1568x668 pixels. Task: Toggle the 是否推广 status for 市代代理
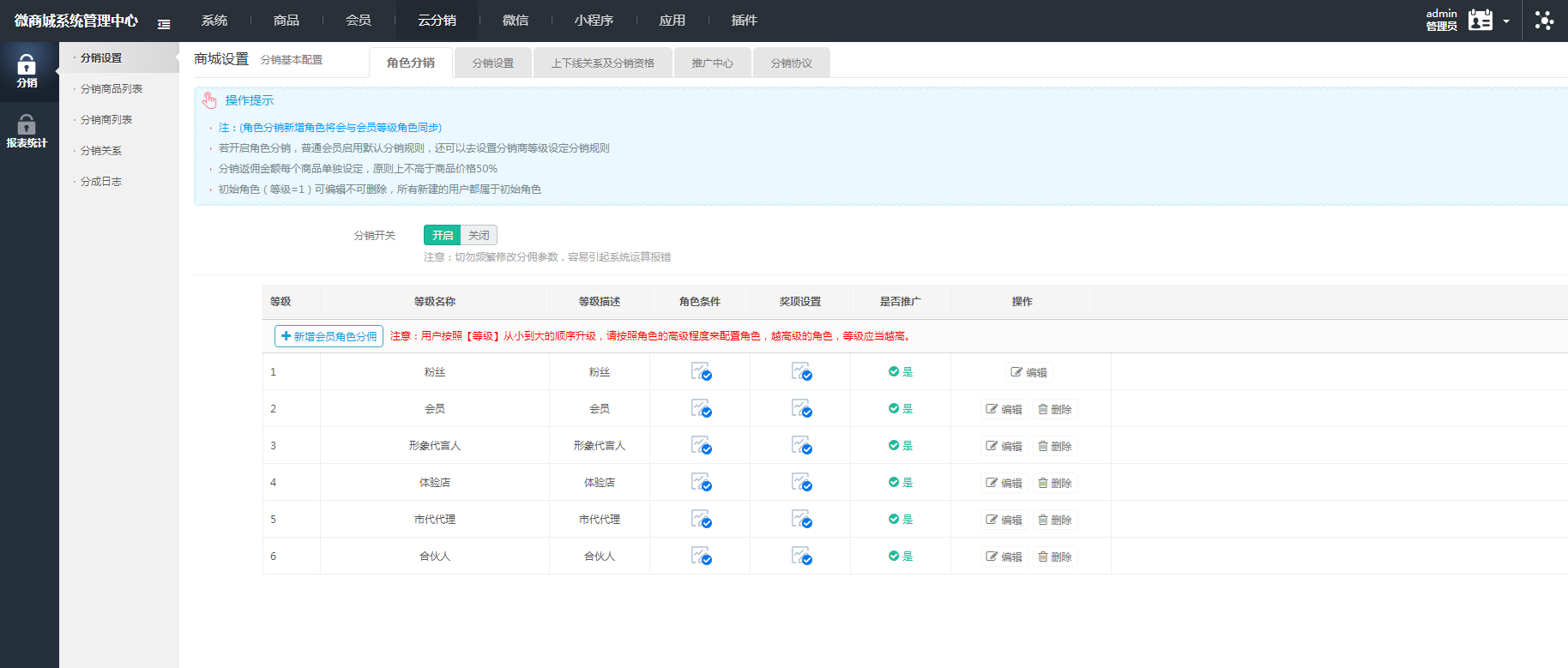click(x=901, y=519)
